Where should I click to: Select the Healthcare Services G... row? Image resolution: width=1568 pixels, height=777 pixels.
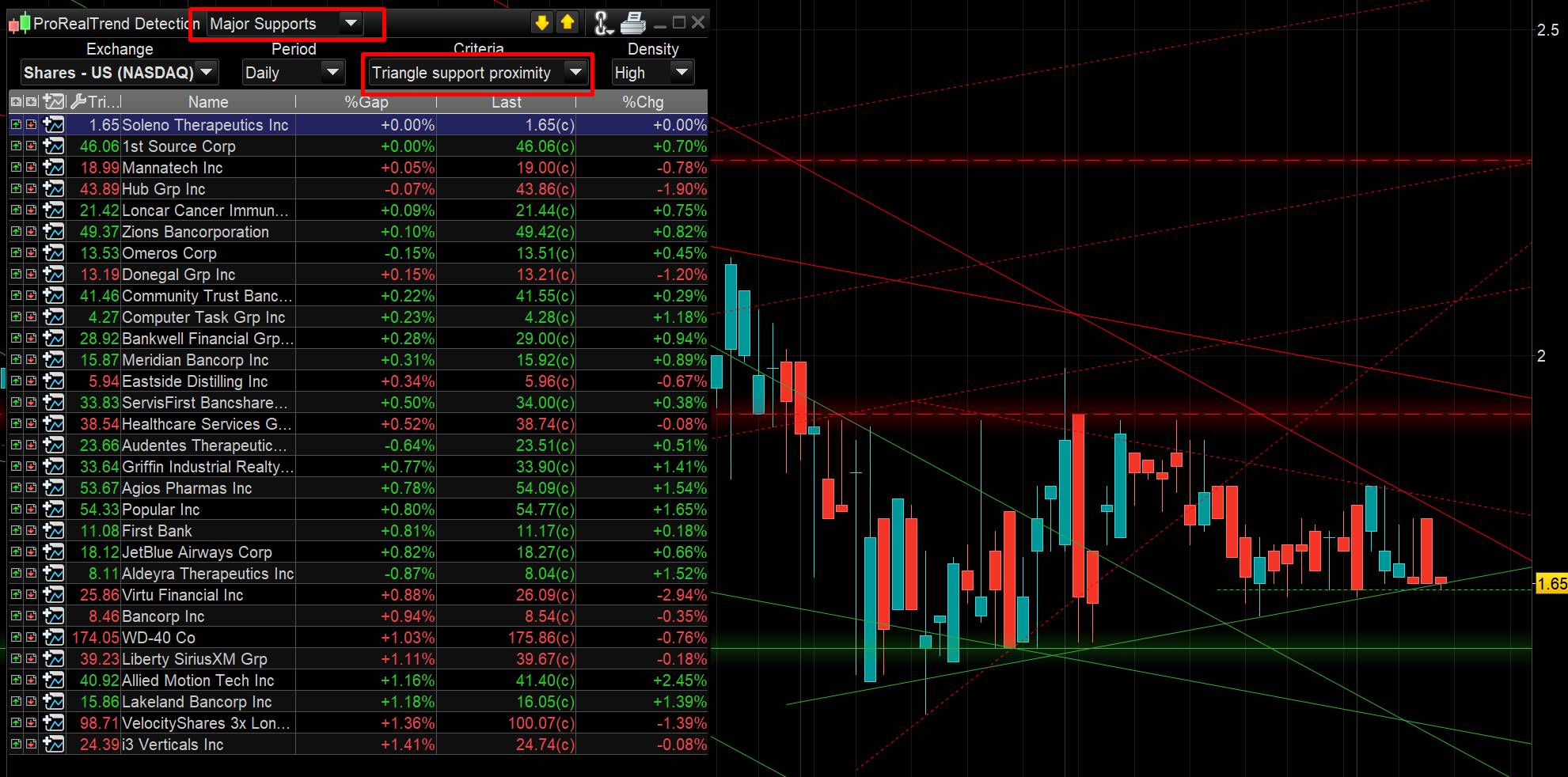(358, 424)
